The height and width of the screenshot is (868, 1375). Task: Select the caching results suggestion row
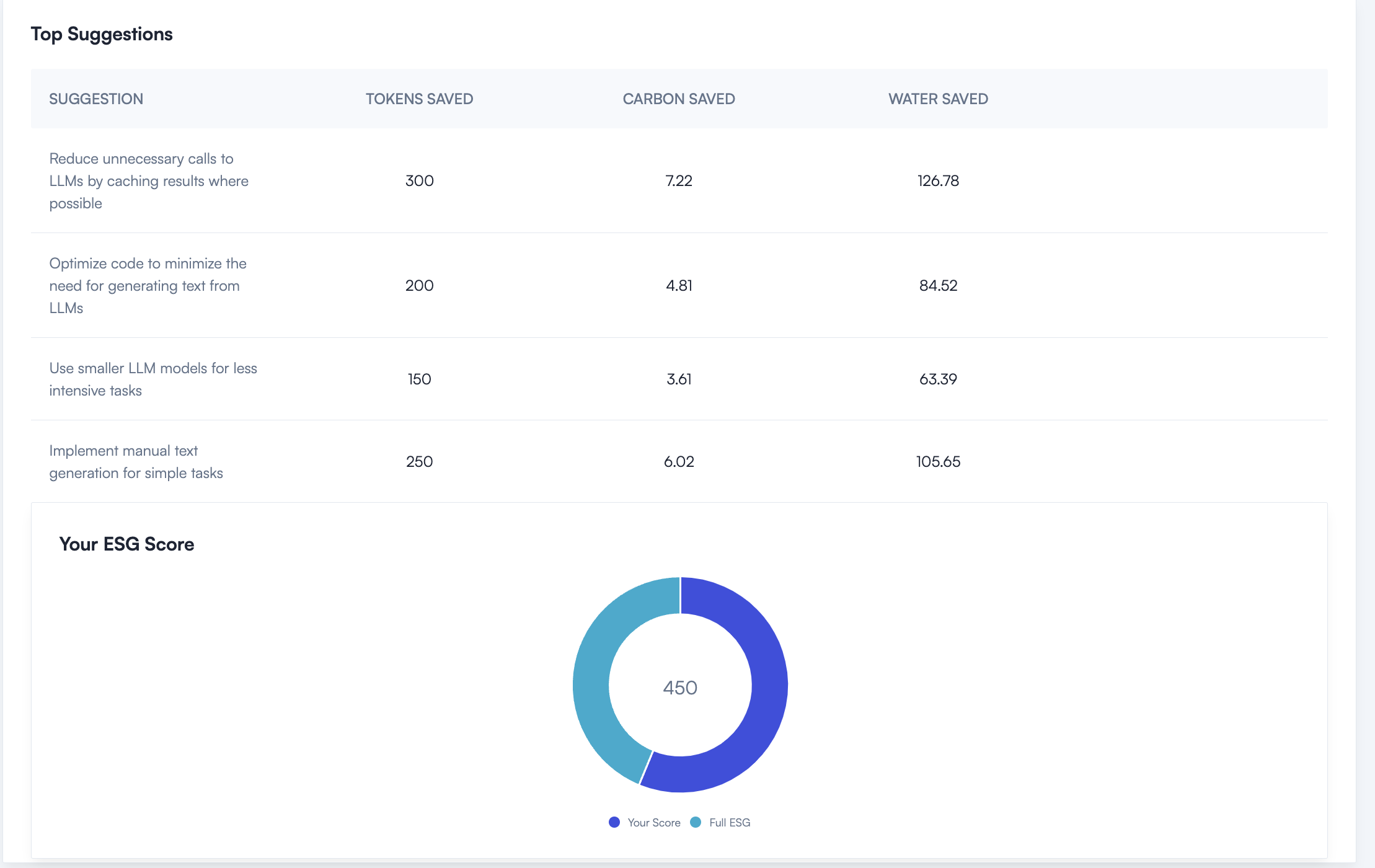(149, 181)
